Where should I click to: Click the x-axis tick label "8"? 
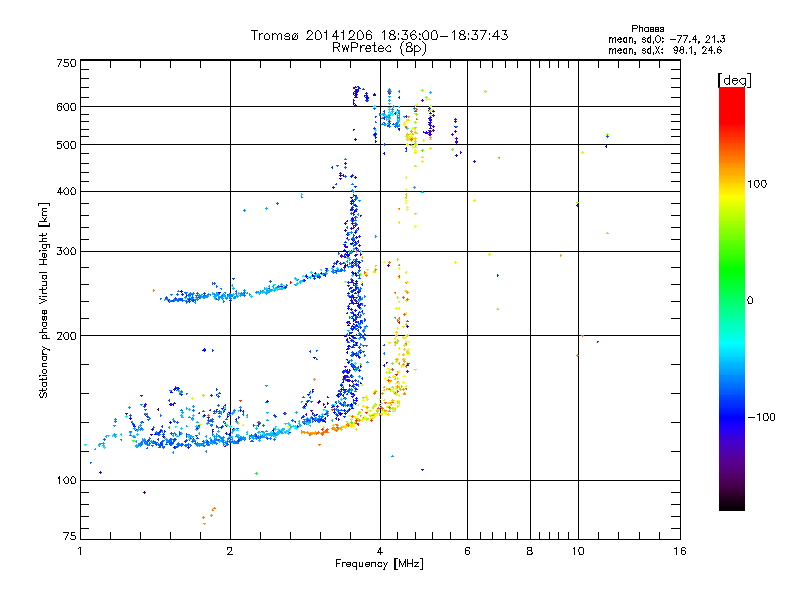[530, 551]
